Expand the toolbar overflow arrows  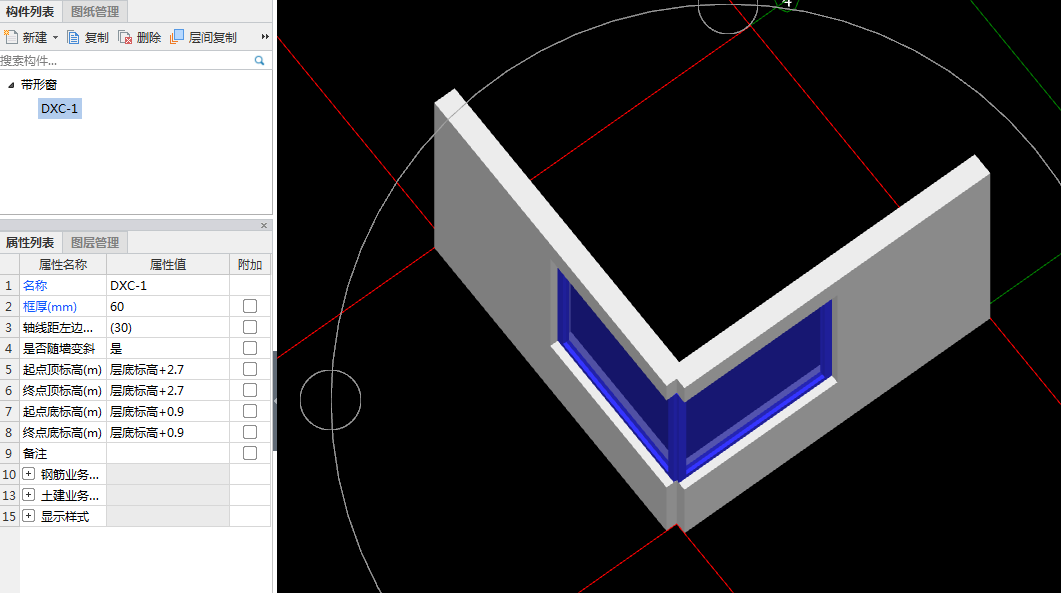265,37
